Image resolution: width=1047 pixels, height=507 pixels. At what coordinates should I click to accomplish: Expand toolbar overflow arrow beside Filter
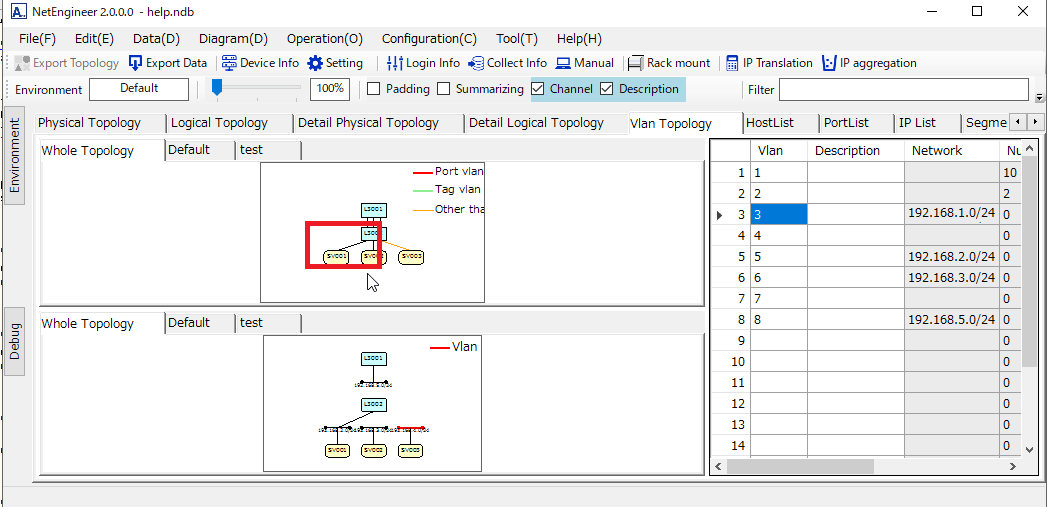(1039, 98)
